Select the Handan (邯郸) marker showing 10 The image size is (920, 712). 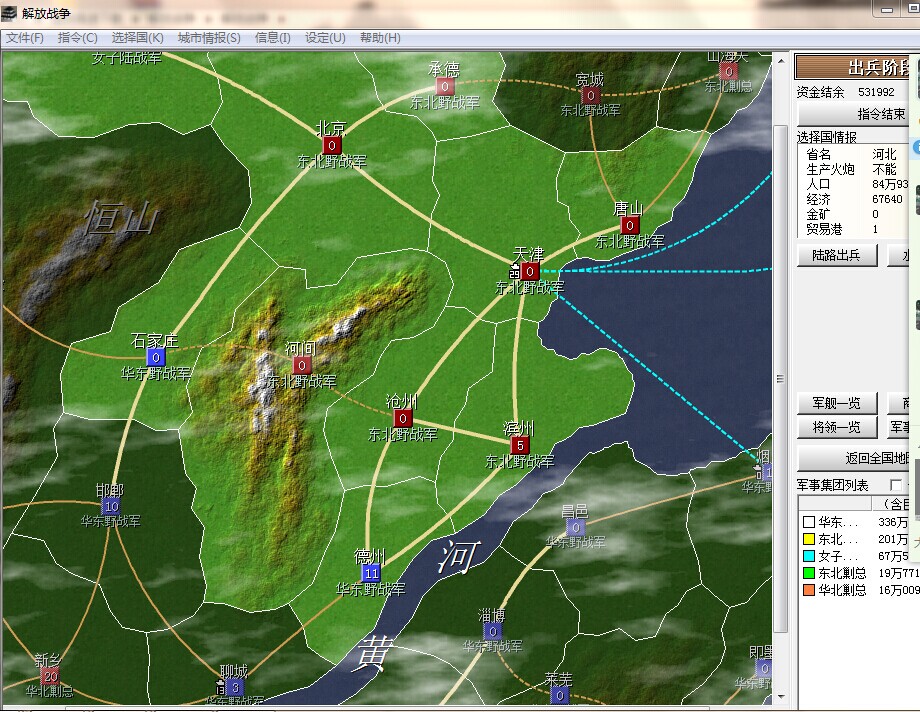(110, 507)
